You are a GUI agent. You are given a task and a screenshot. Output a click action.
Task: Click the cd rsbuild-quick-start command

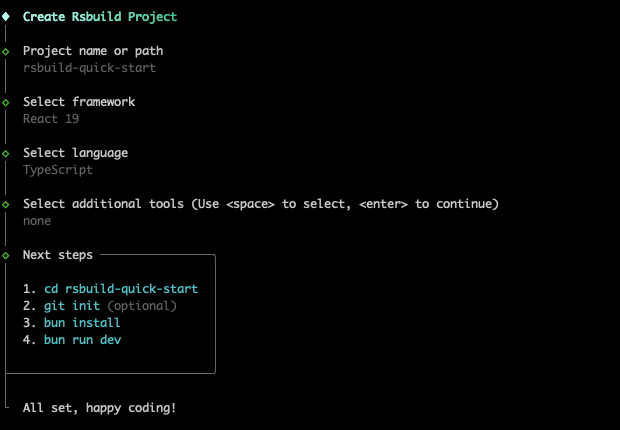[x=121, y=289]
